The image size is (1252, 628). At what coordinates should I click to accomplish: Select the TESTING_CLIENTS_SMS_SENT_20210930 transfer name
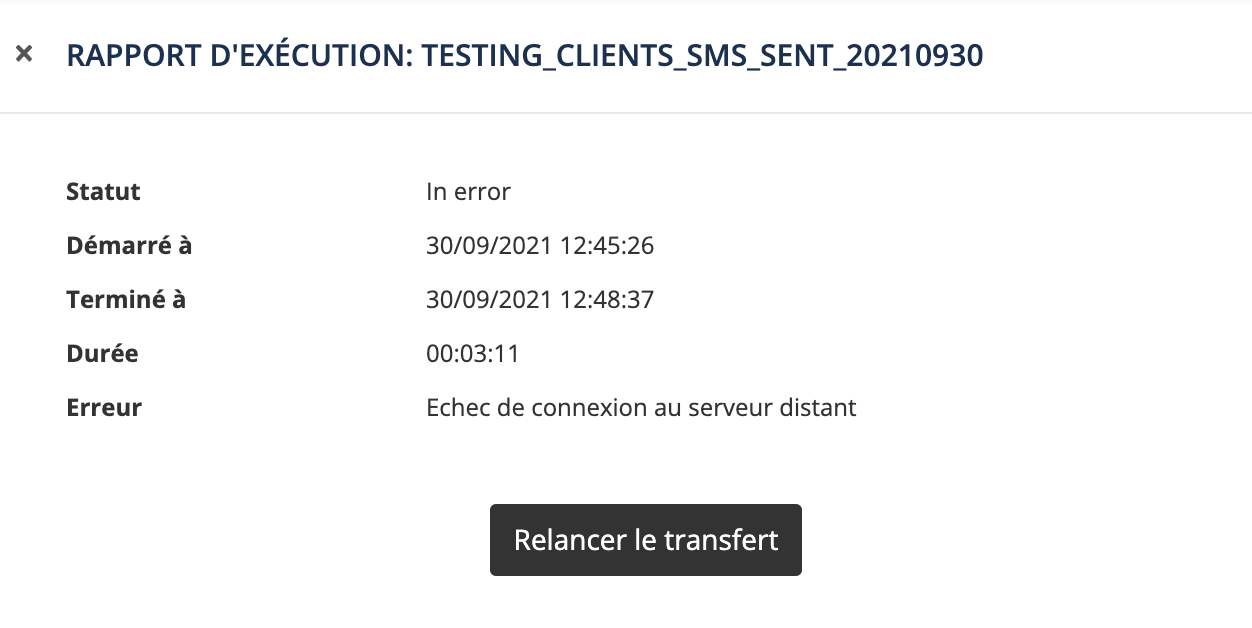702,55
